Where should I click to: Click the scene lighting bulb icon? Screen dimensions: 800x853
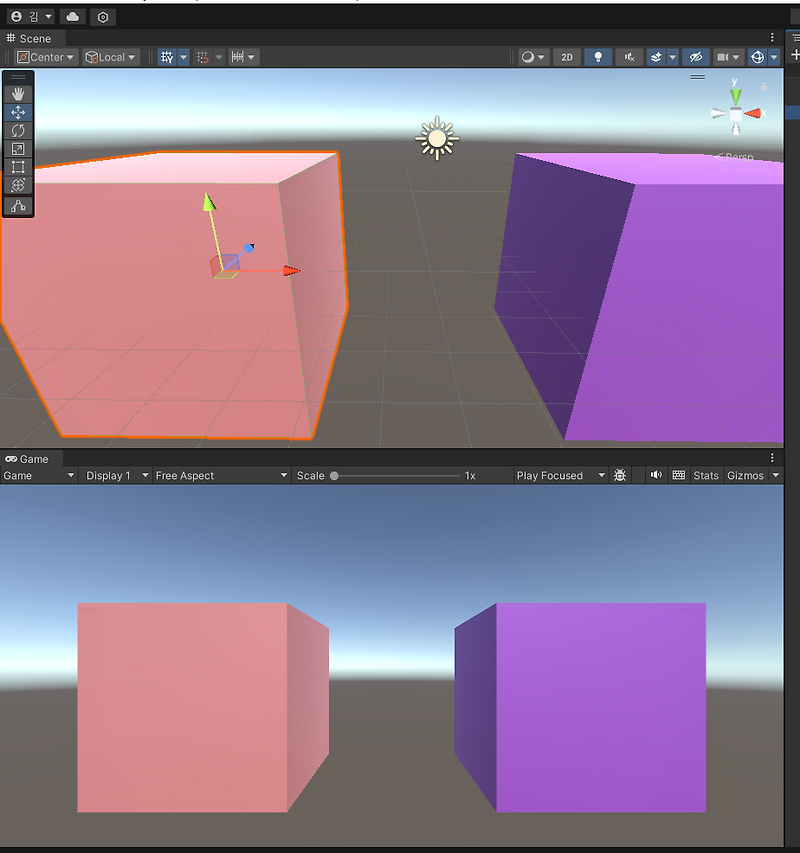[x=597, y=57]
